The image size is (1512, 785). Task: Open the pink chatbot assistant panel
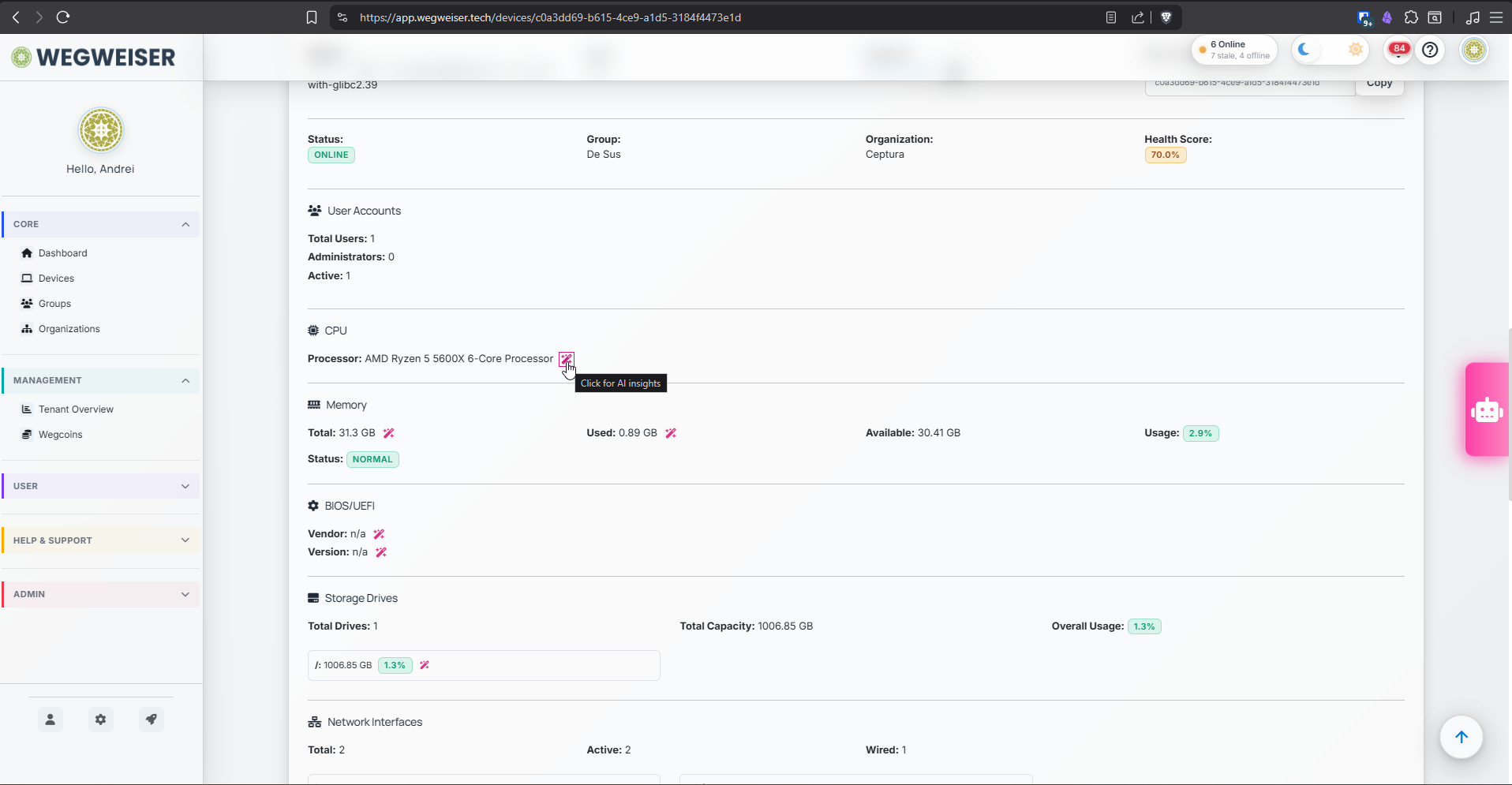1487,409
